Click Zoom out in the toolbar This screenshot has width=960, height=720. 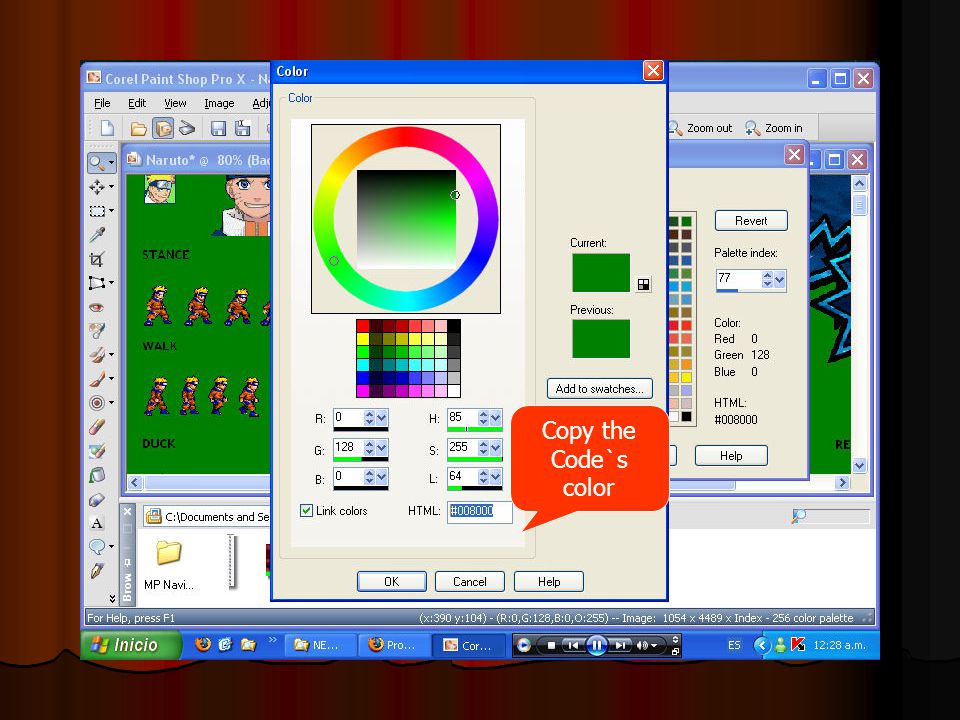click(x=700, y=128)
